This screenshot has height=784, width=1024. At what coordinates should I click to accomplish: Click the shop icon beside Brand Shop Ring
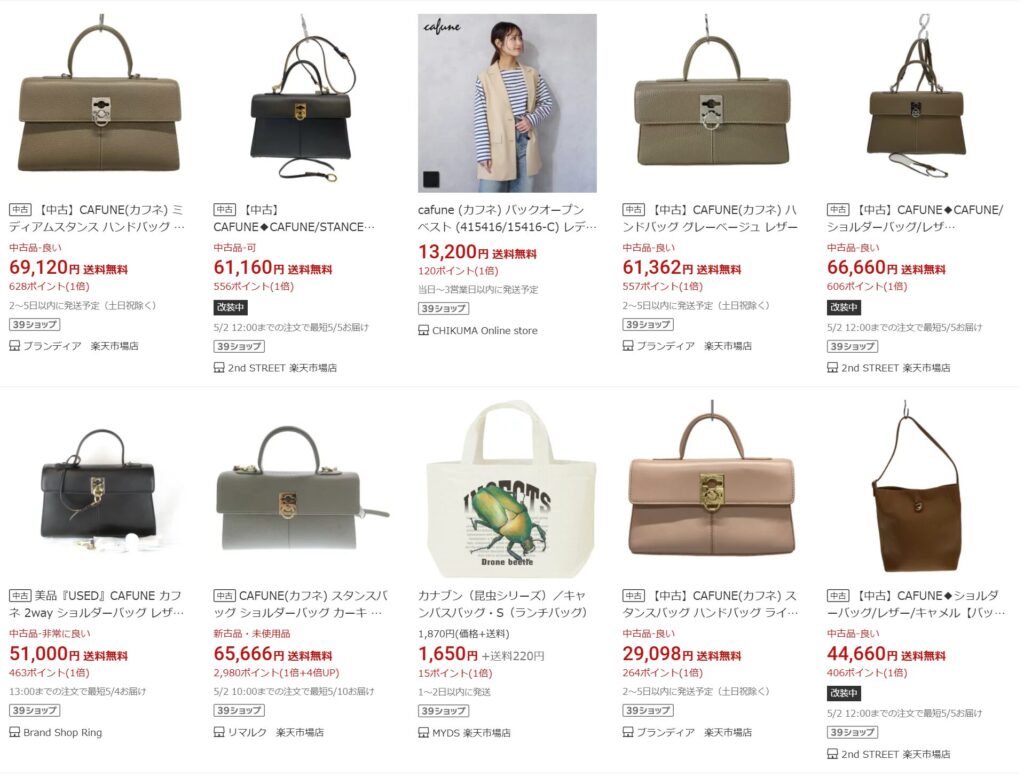pyautogui.click(x=14, y=732)
